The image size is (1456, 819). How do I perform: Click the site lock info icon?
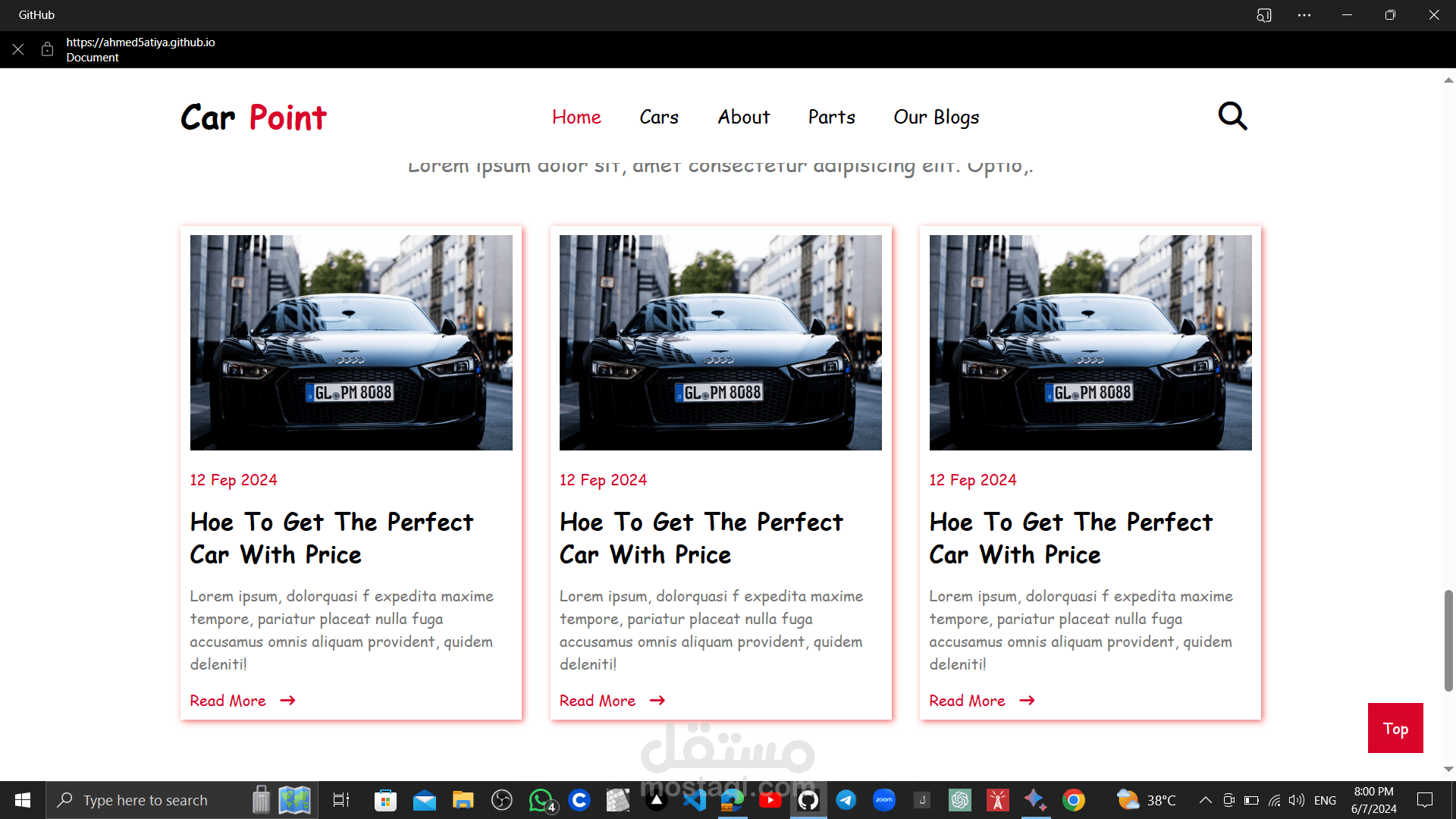[x=47, y=49]
